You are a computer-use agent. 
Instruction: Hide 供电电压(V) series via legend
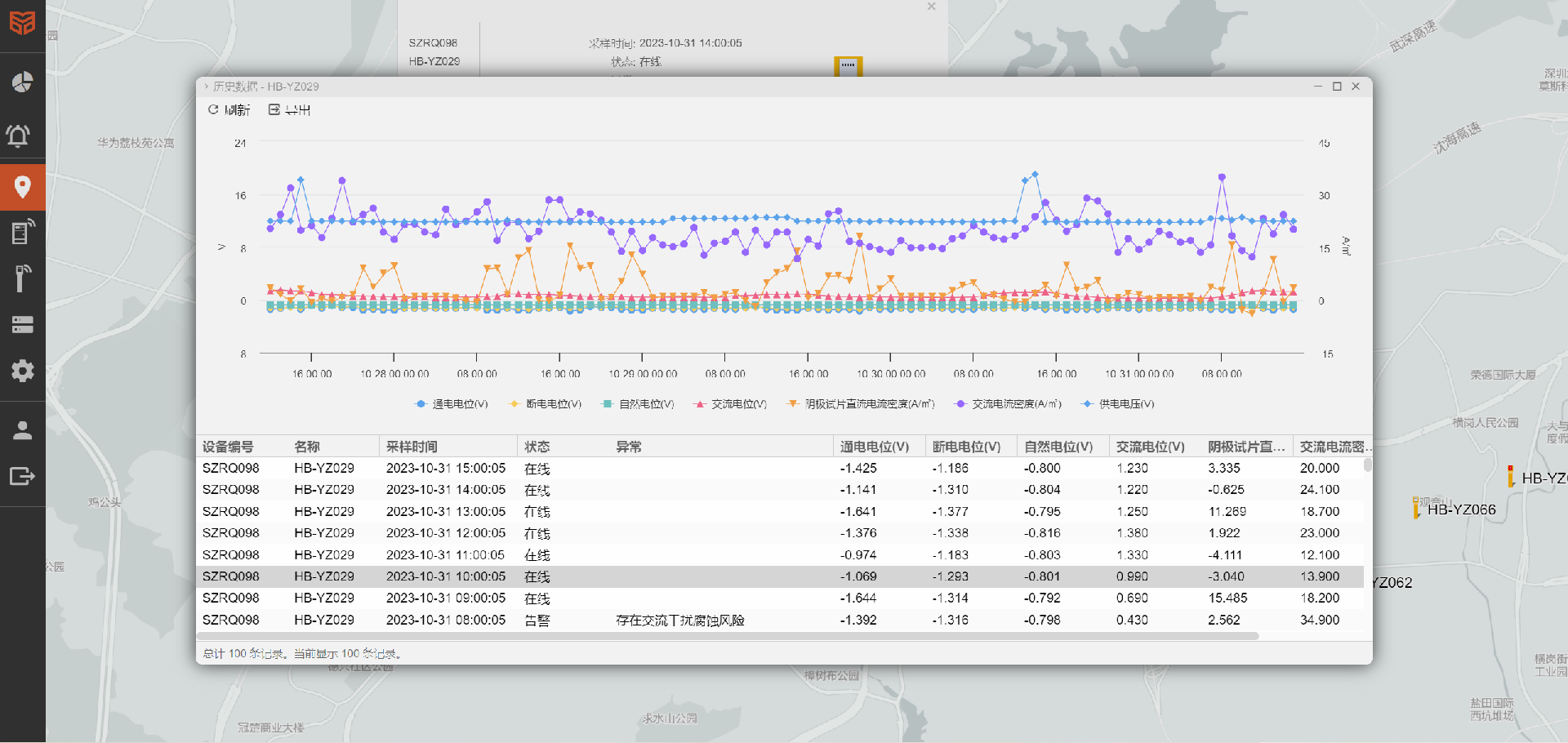1117,404
